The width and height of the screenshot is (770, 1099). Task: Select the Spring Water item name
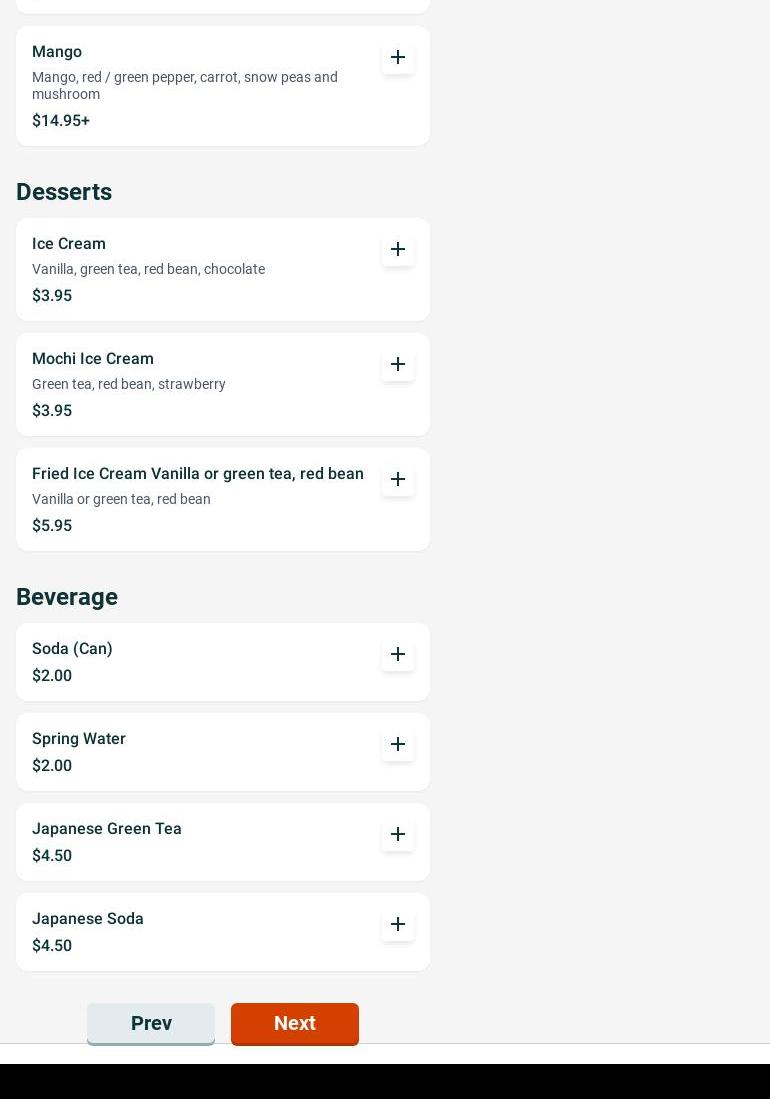79,739
